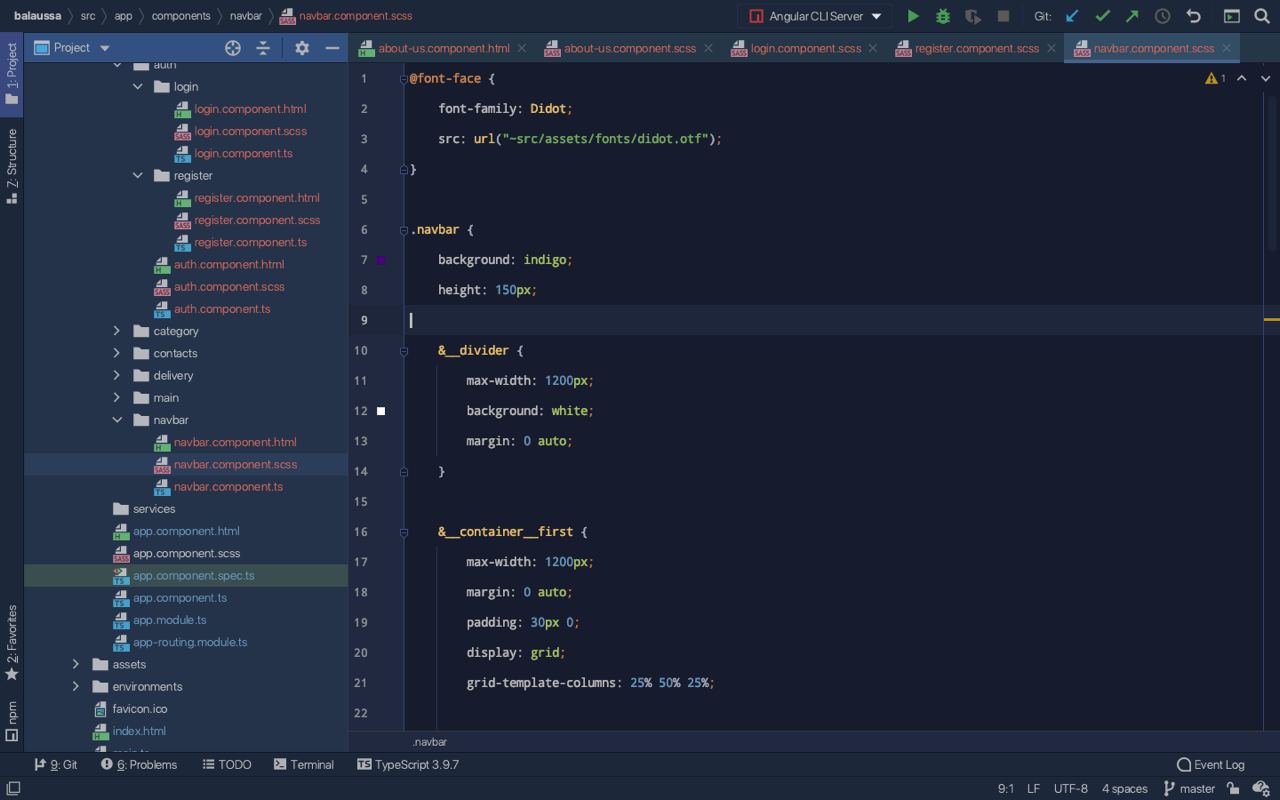Viewport: 1280px width, 800px height.
Task: Open the Structure side panel
Action: pyautogui.click(x=12, y=166)
